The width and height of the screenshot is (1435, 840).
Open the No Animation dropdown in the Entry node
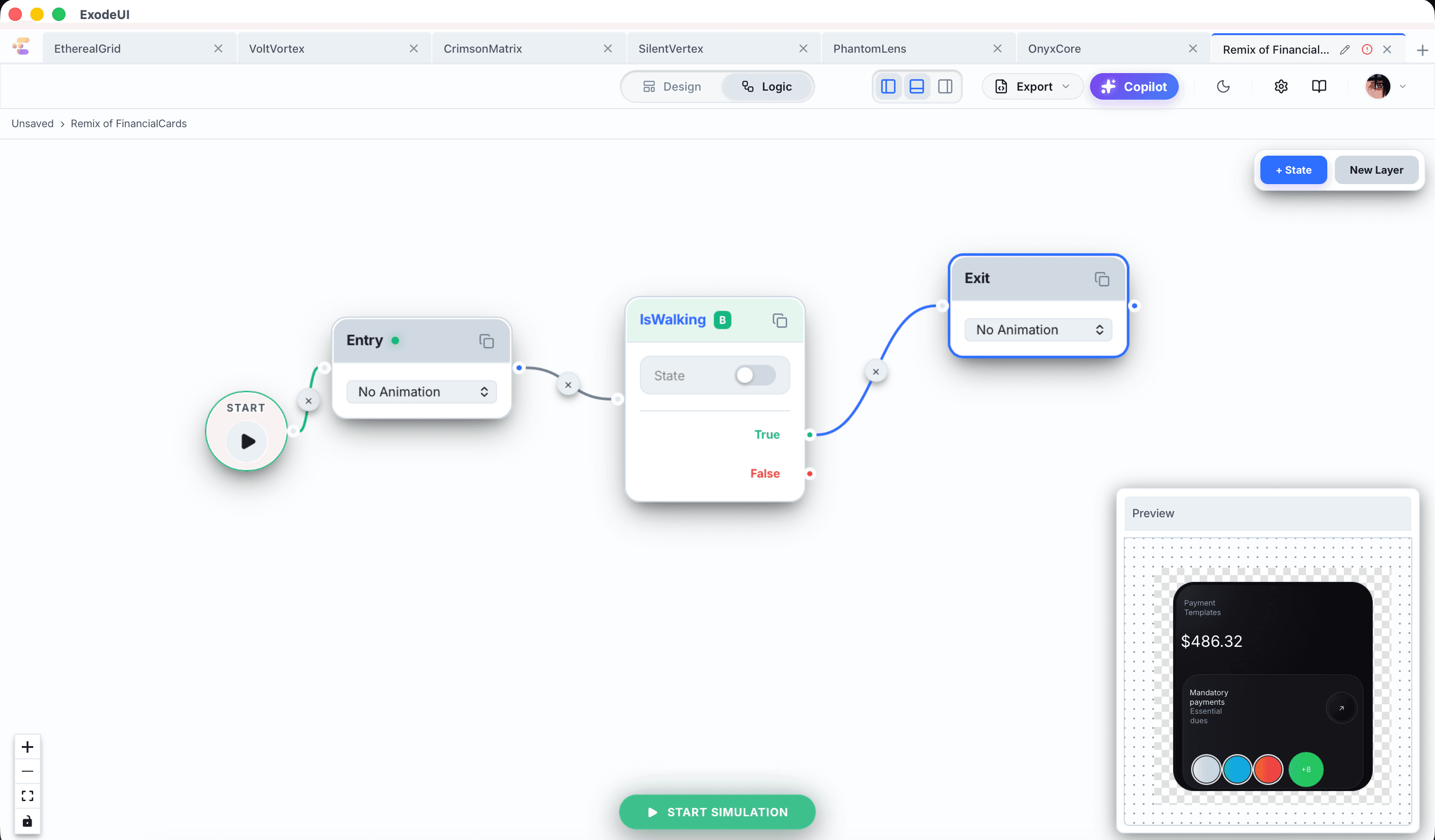[421, 391]
